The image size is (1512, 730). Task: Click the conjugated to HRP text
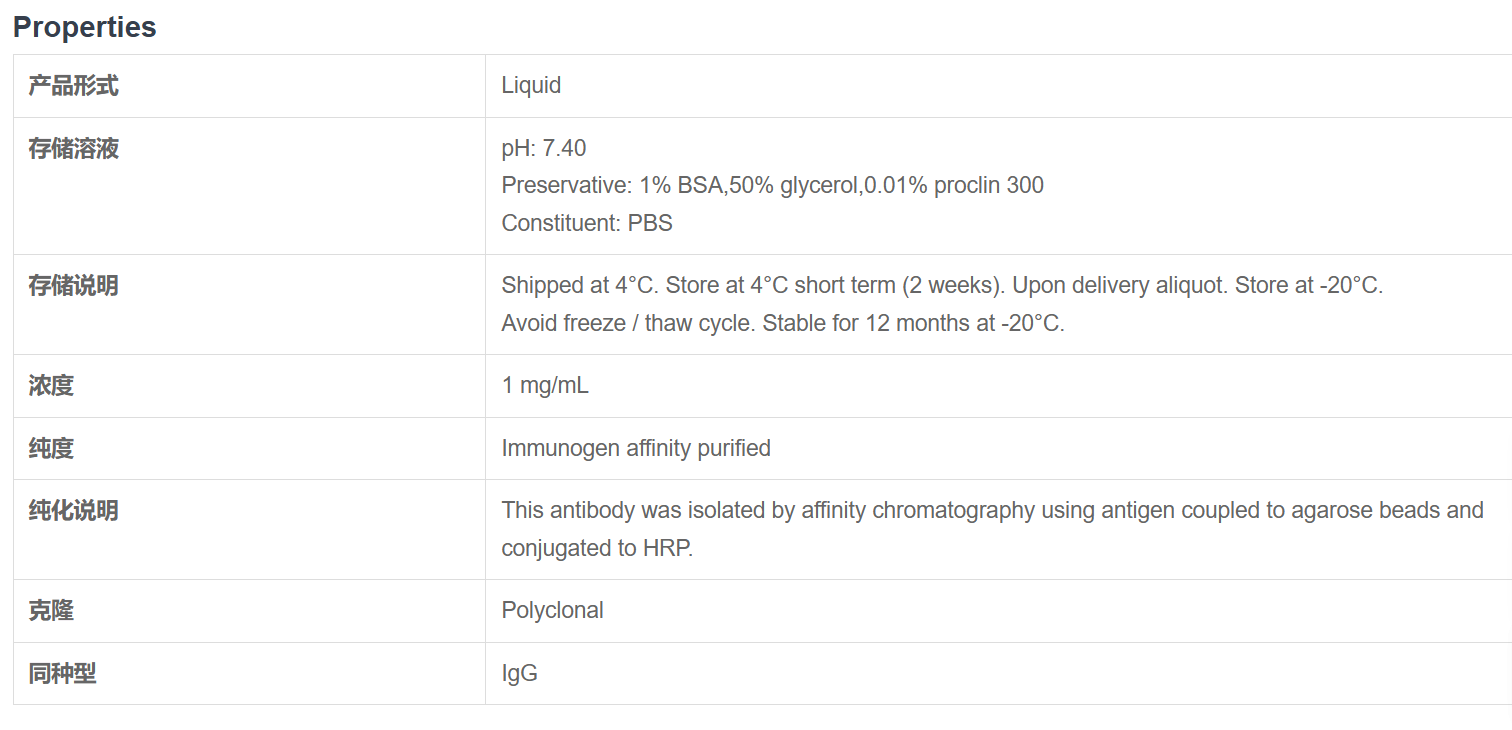pyautogui.click(x=597, y=549)
